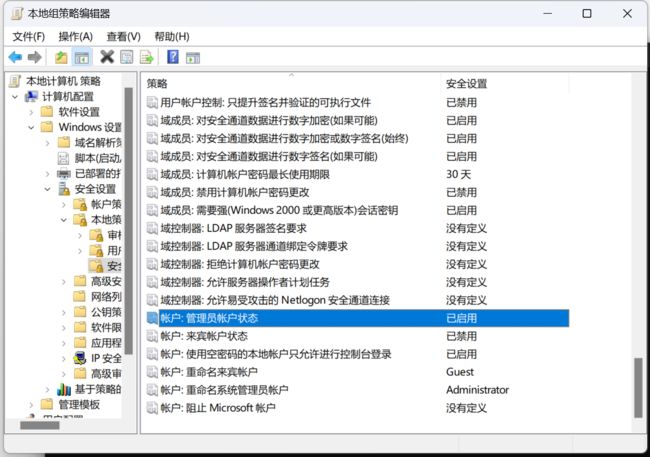This screenshot has height=457, width=650.
Task: Open the 查看(V) menu
Action: tap(124, 36)
